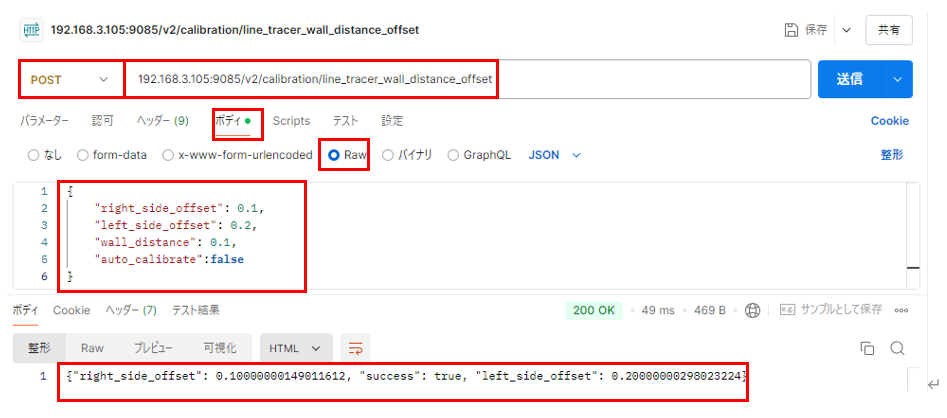Switch to the Scripts tab
The image size is (947, 418).
point(291,121)
